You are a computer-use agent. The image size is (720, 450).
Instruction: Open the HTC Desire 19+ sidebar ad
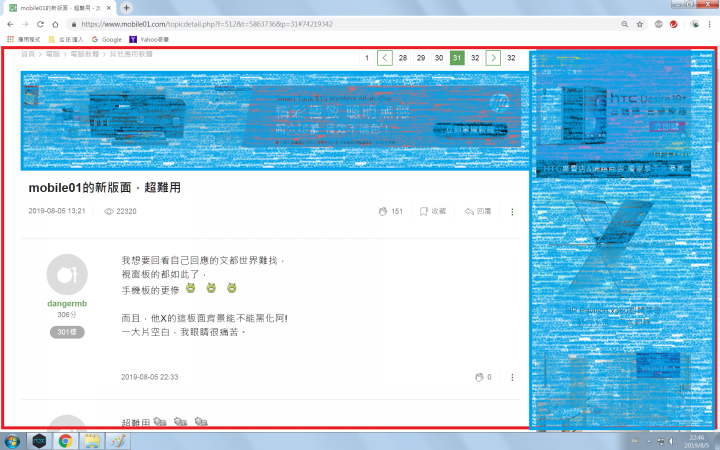613,114
